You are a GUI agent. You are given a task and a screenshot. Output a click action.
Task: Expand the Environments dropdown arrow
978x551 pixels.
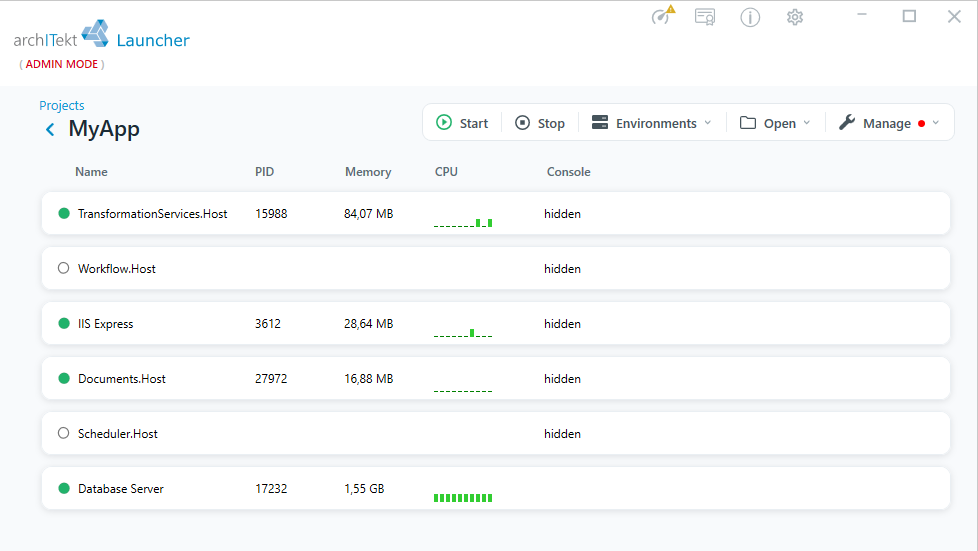(708, 123)
